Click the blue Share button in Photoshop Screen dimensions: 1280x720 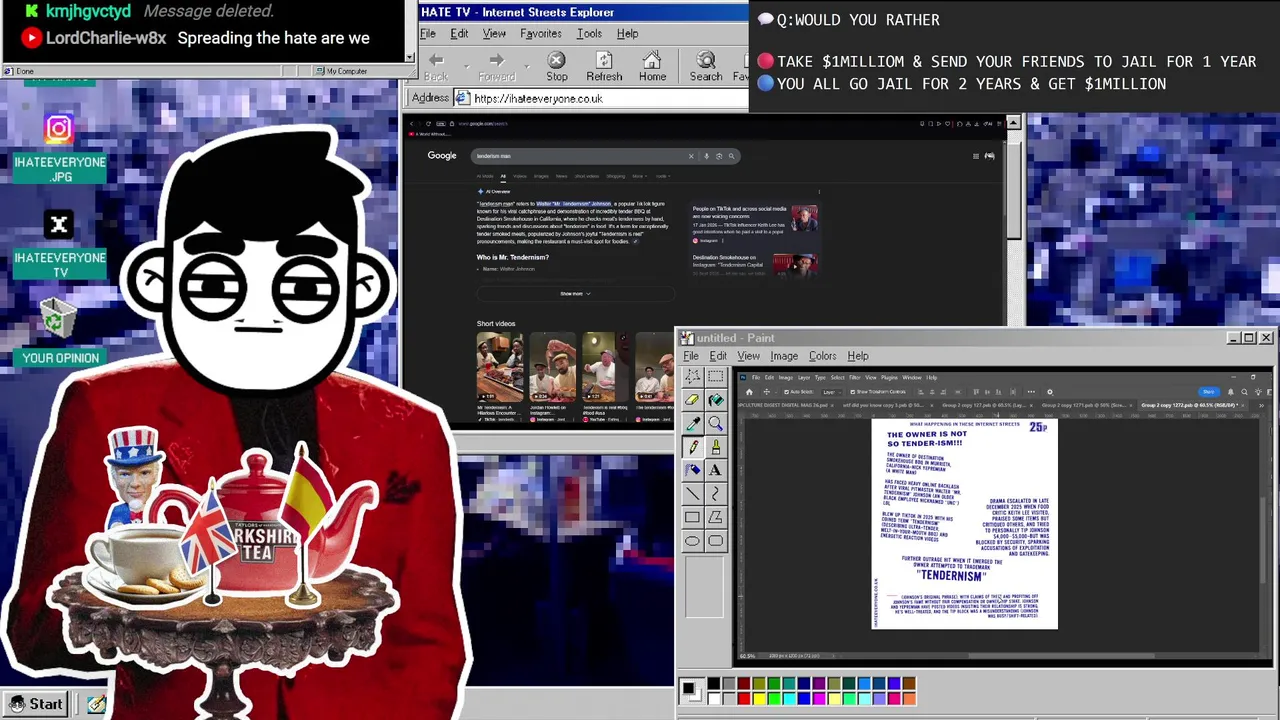pos(1209,392)
